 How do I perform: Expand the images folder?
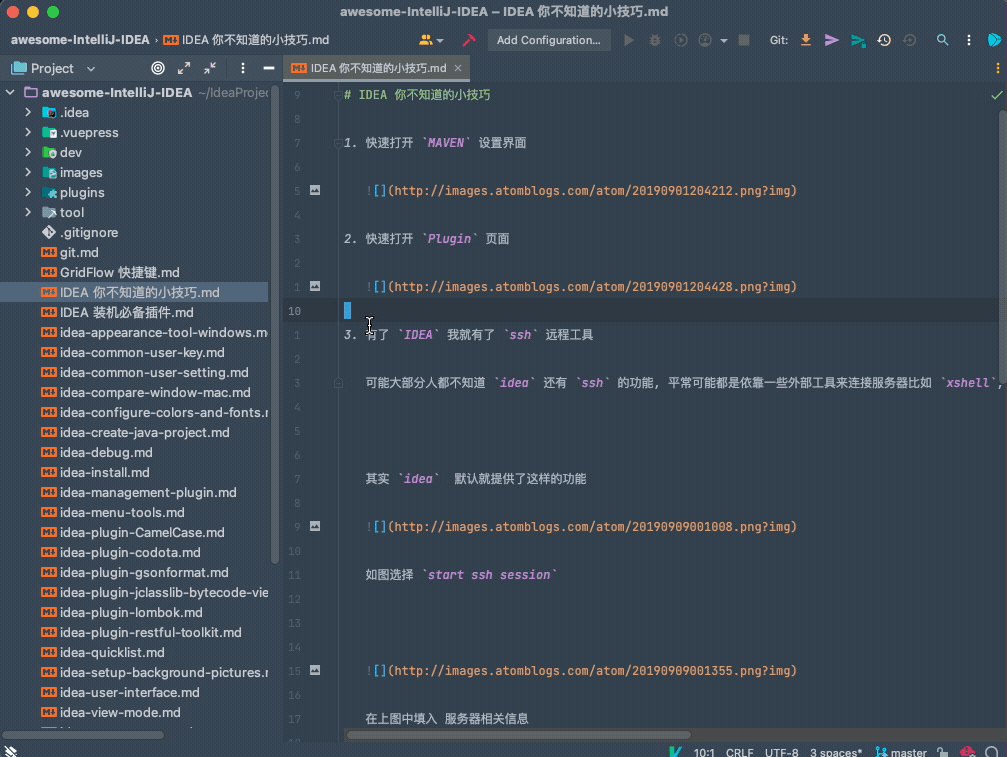28,172
